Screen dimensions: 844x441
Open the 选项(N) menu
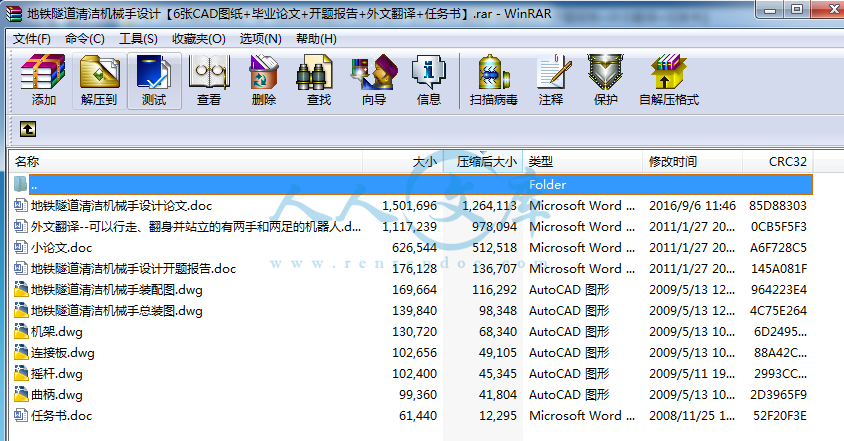click(261, 39)
